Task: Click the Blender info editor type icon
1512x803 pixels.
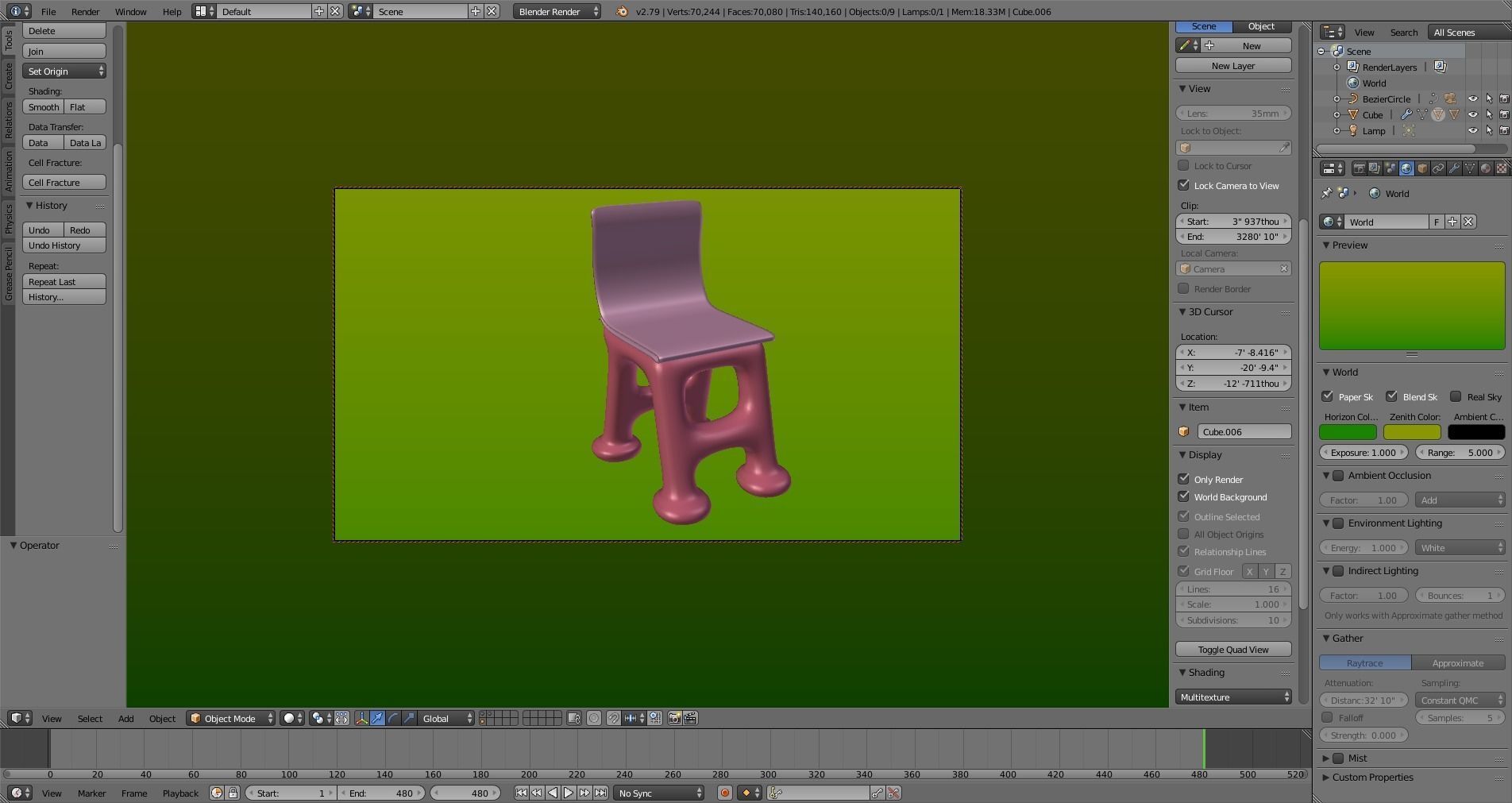Action: (19, 11)
